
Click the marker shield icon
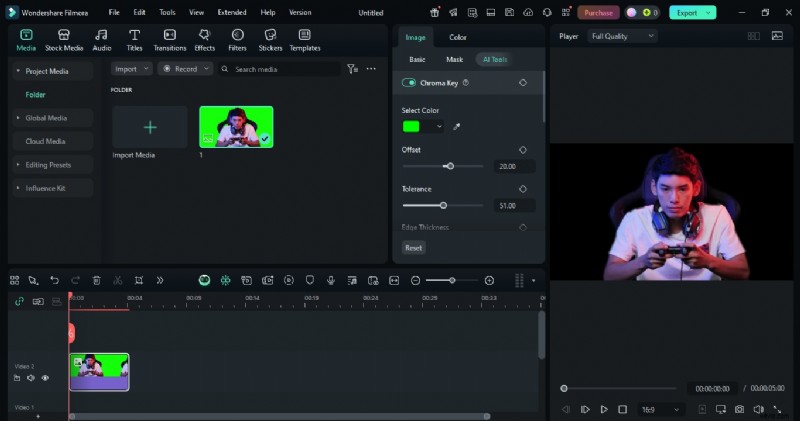(x=310, y=280)
